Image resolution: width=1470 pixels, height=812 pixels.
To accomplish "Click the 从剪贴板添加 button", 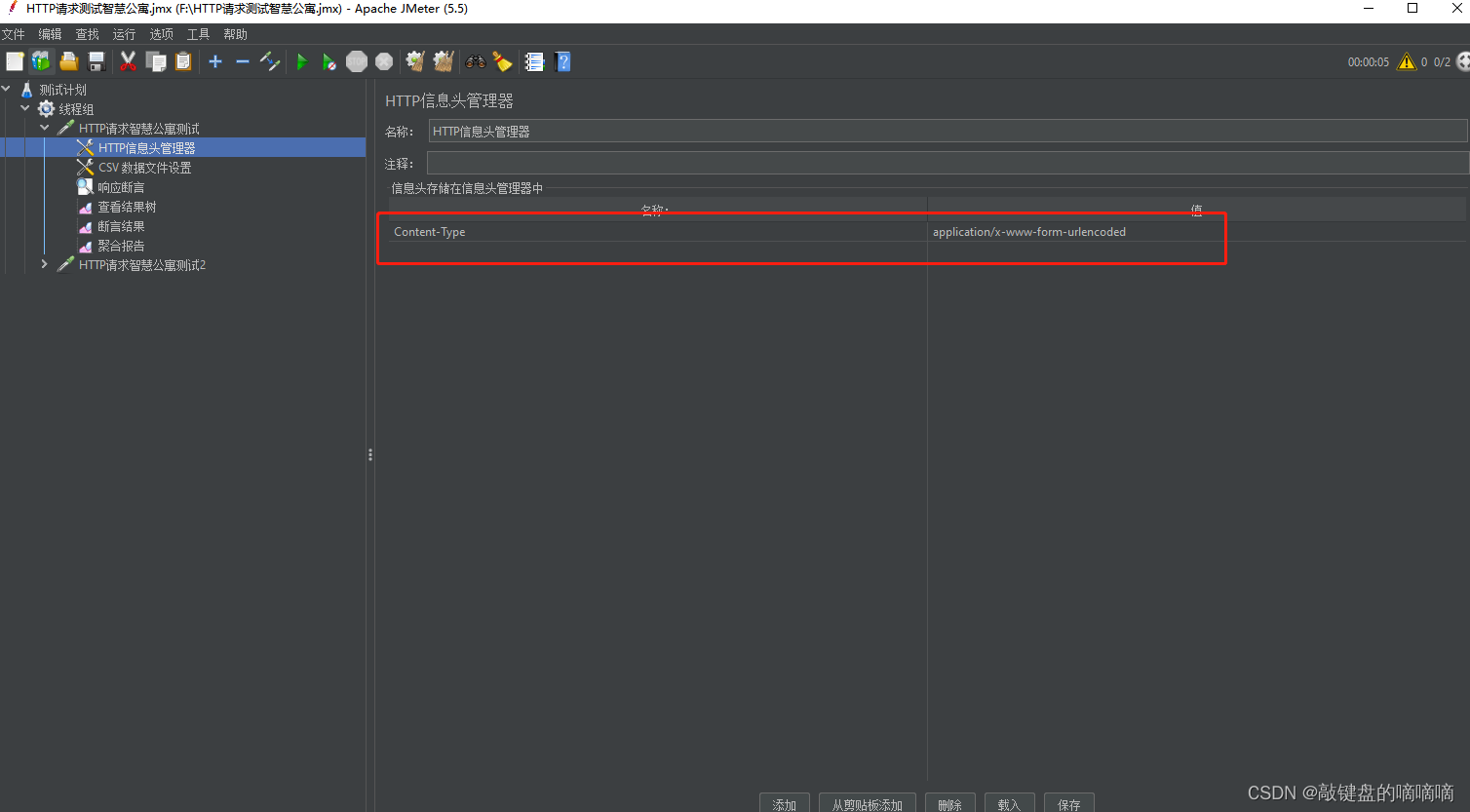I will (868, 803).
